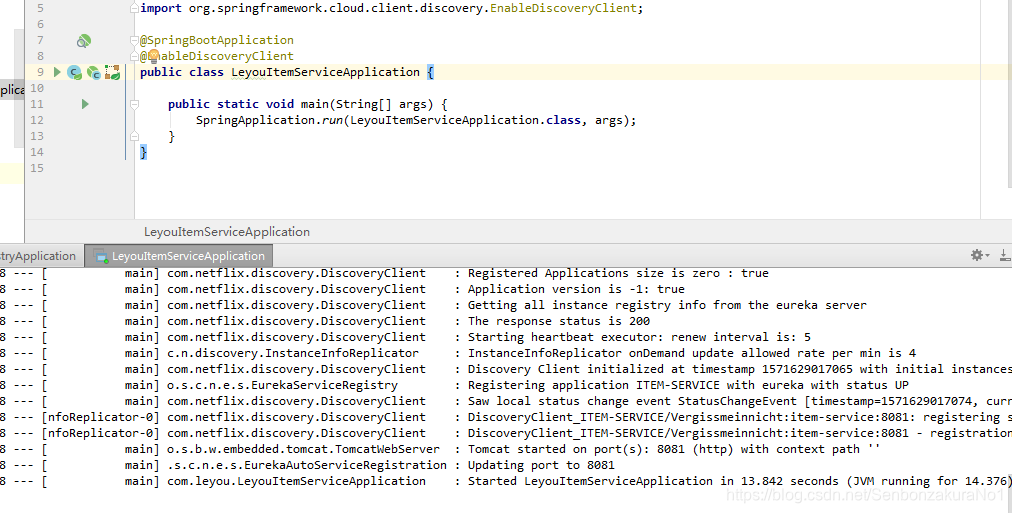The width and height of the screenshot is (1012, 513).
Task: Click the EnableDiscoveryClient import reference
Action: coord(563,8)
